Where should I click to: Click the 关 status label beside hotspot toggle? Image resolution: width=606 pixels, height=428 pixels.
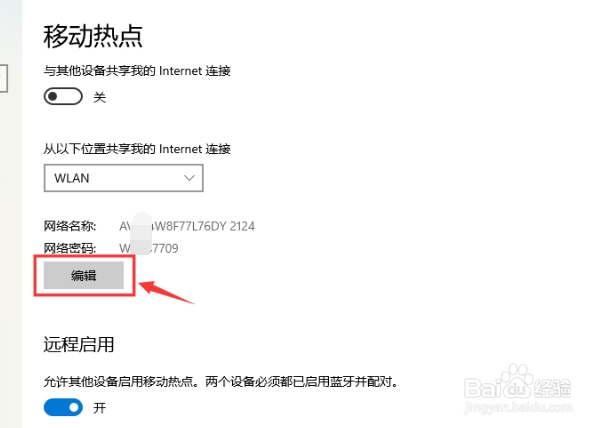pyautogui.click(x=99, y=97)
